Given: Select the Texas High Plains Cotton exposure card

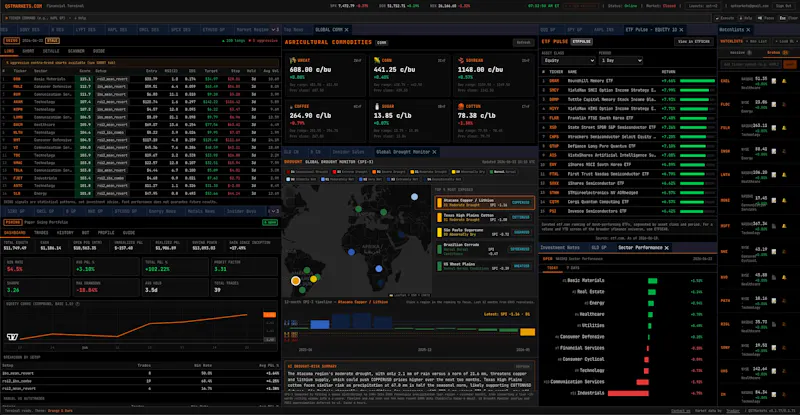Looking at the screenshot, I should [x=484, y=217].
